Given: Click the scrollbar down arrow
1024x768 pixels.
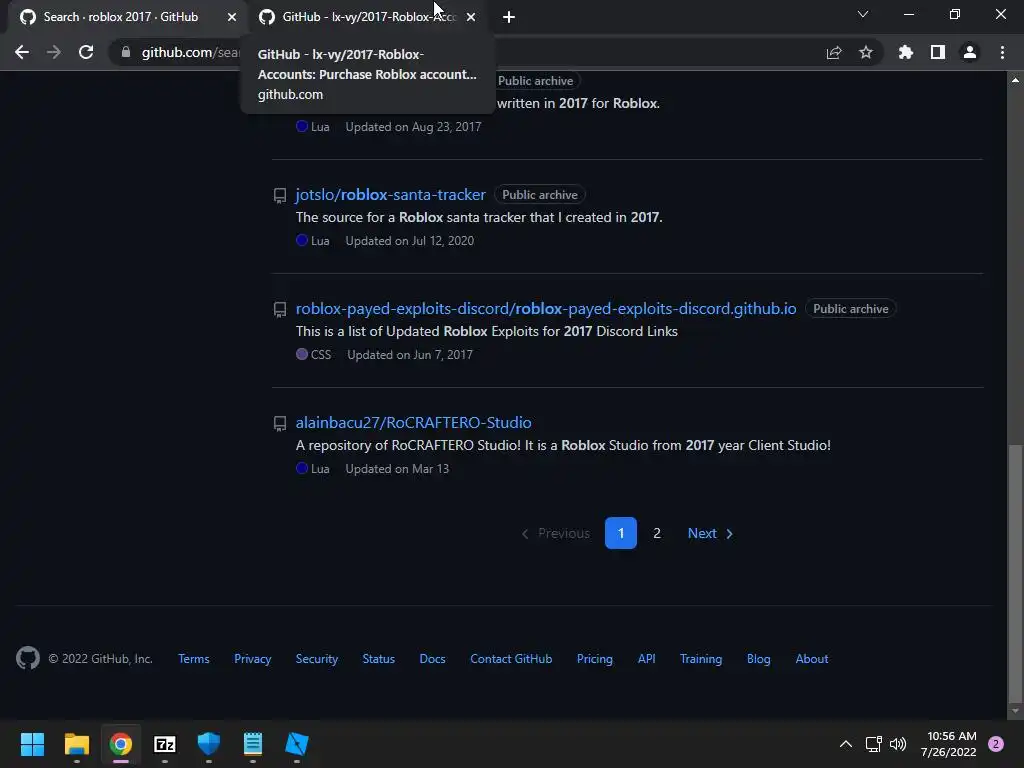Looking at the screenshot, I should pyautogui.click(x=1015, y=711).
